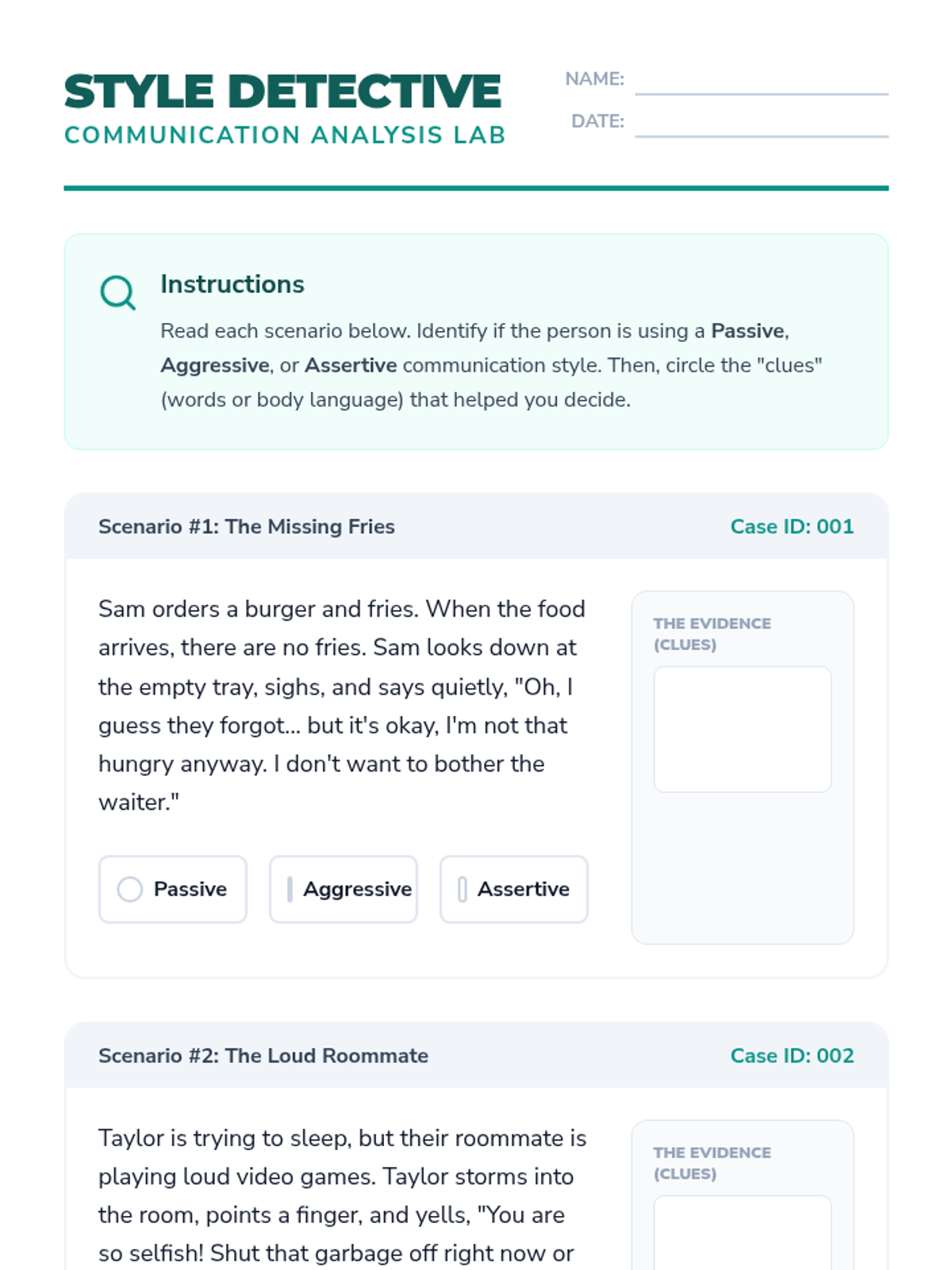Click the Scenario #1 evidence clues box

743,729
